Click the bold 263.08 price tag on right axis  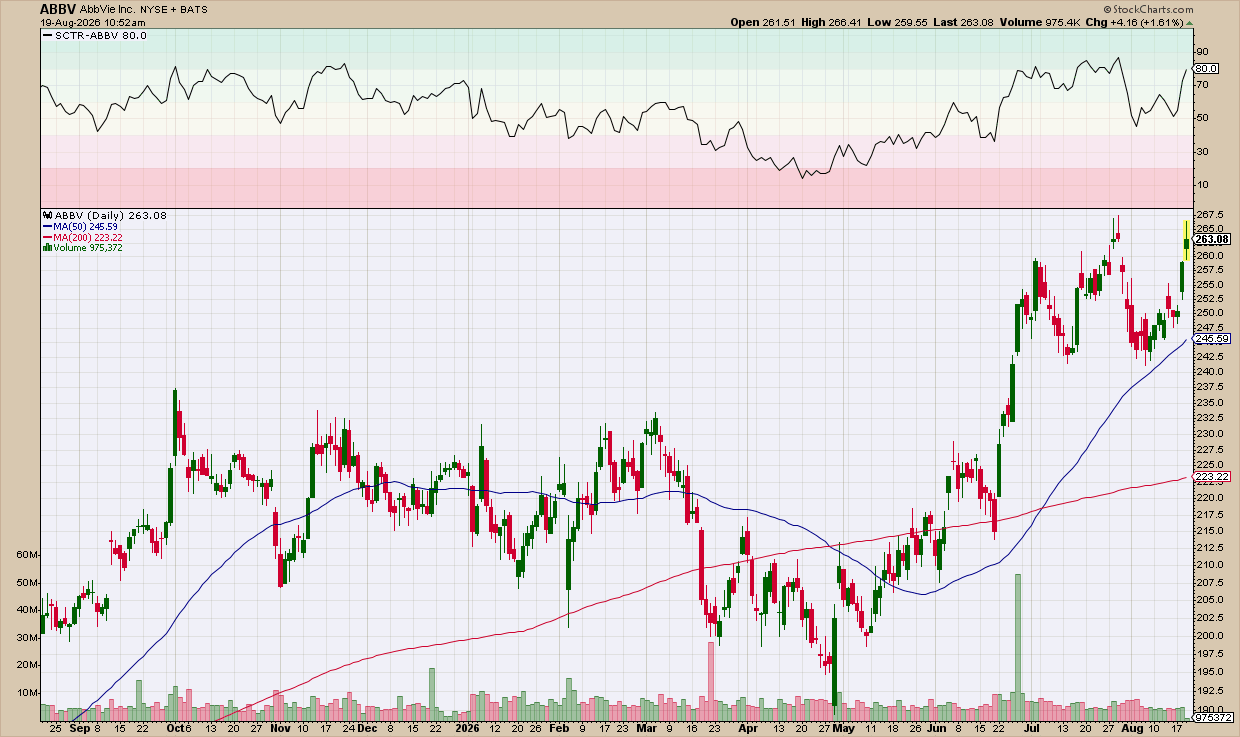point(1211,239)
